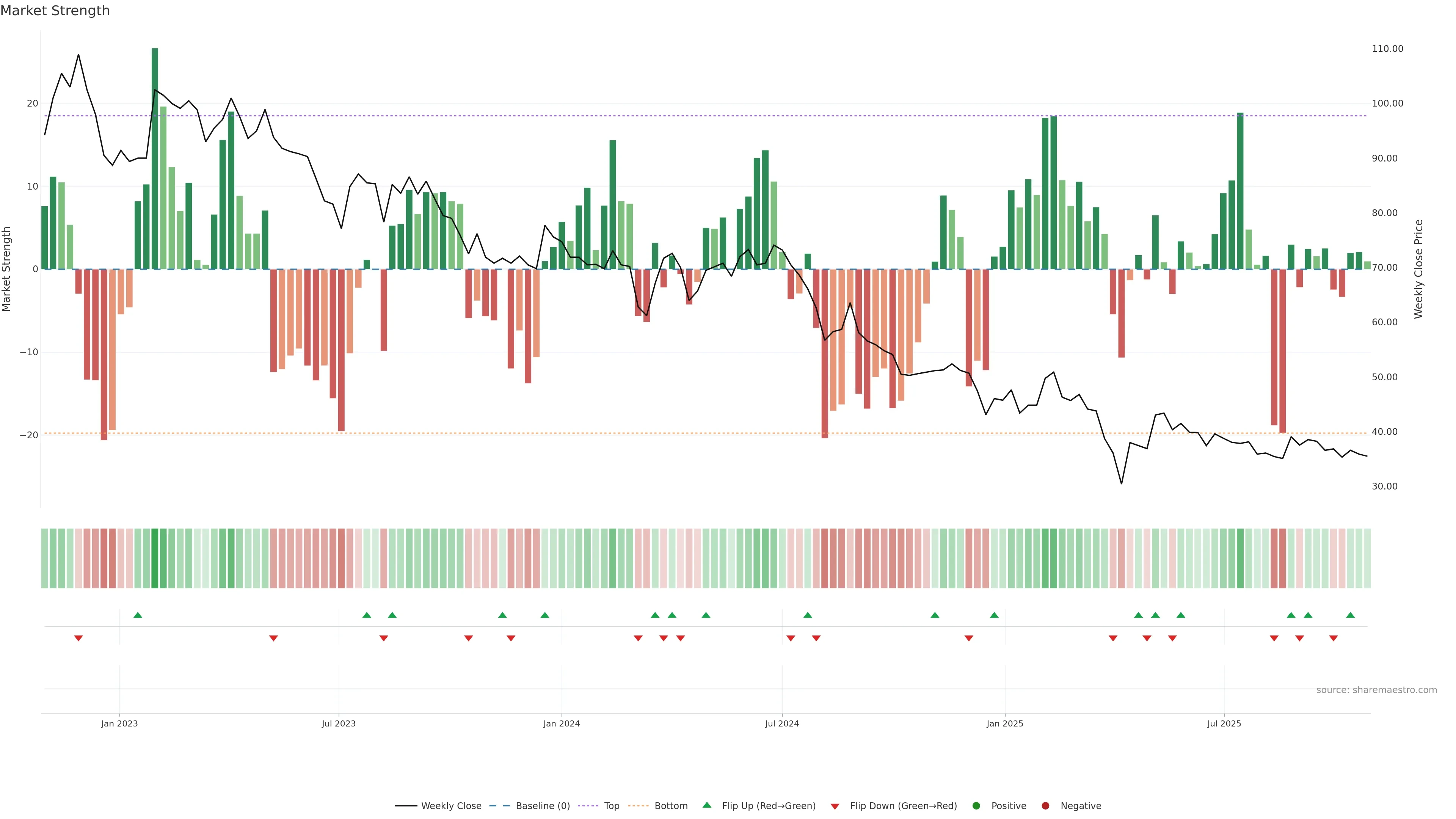Click the Weekly Close Price axis title
This screenshot has width=1456, height=819.
1418,269
